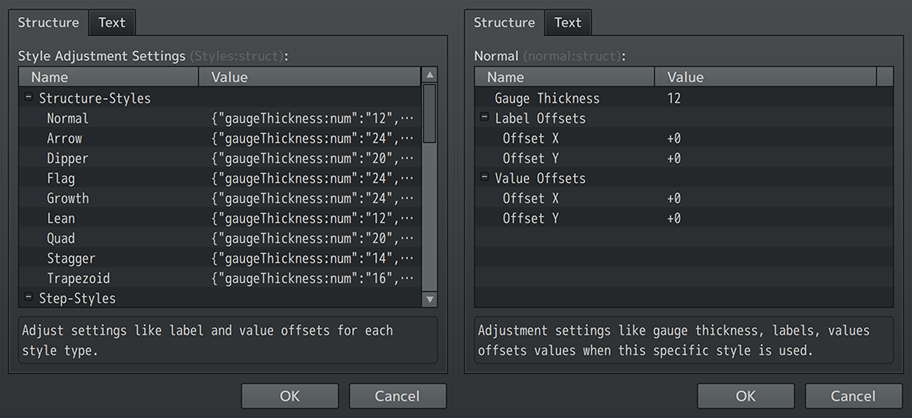
Task: Click the scroll down arrow in styles list
Action: click(x=430, y=299)
